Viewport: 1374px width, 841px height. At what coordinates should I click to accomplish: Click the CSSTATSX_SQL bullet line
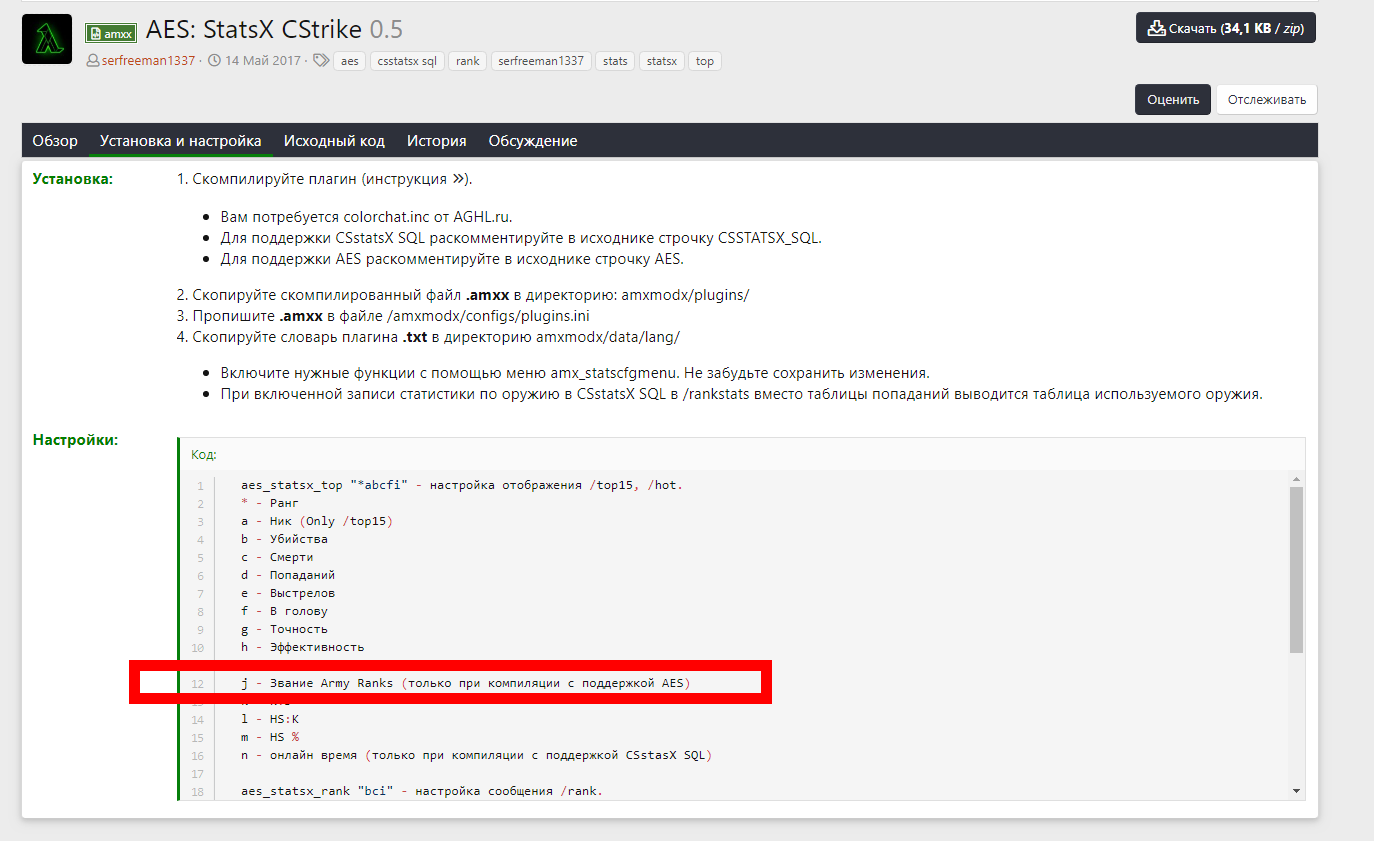(521, 238)
